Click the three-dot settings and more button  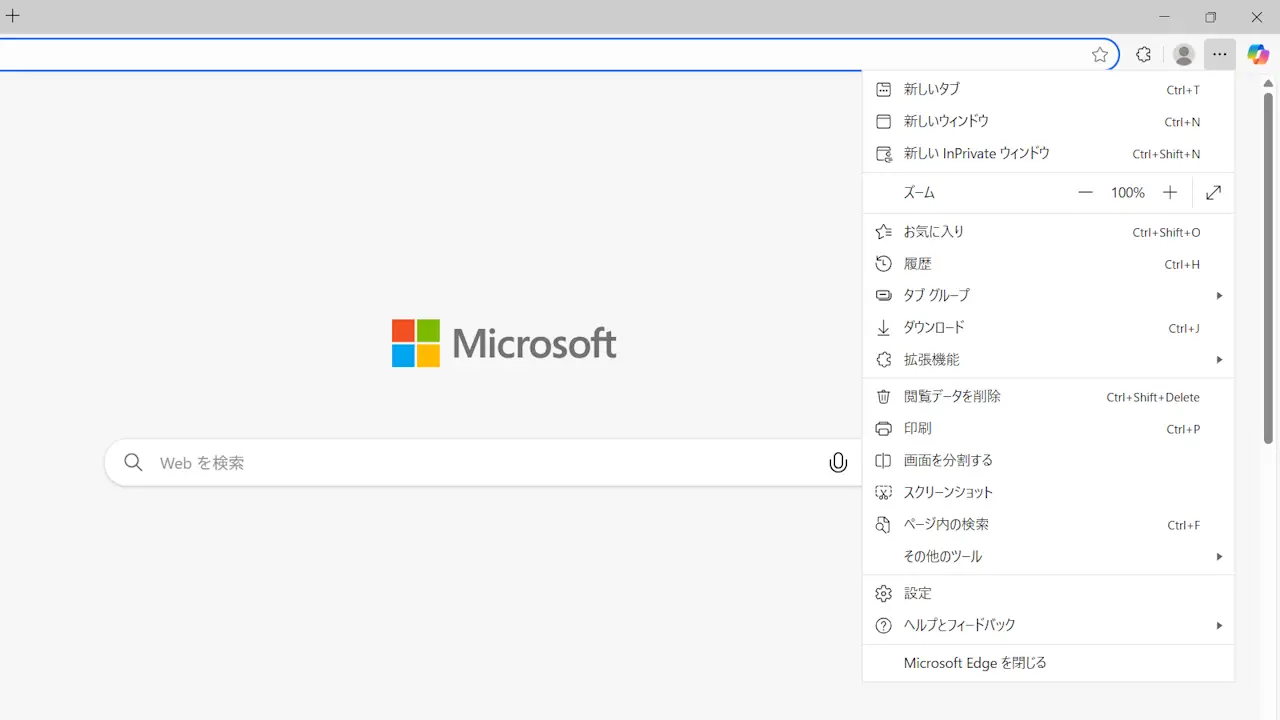coord(1220,55)
